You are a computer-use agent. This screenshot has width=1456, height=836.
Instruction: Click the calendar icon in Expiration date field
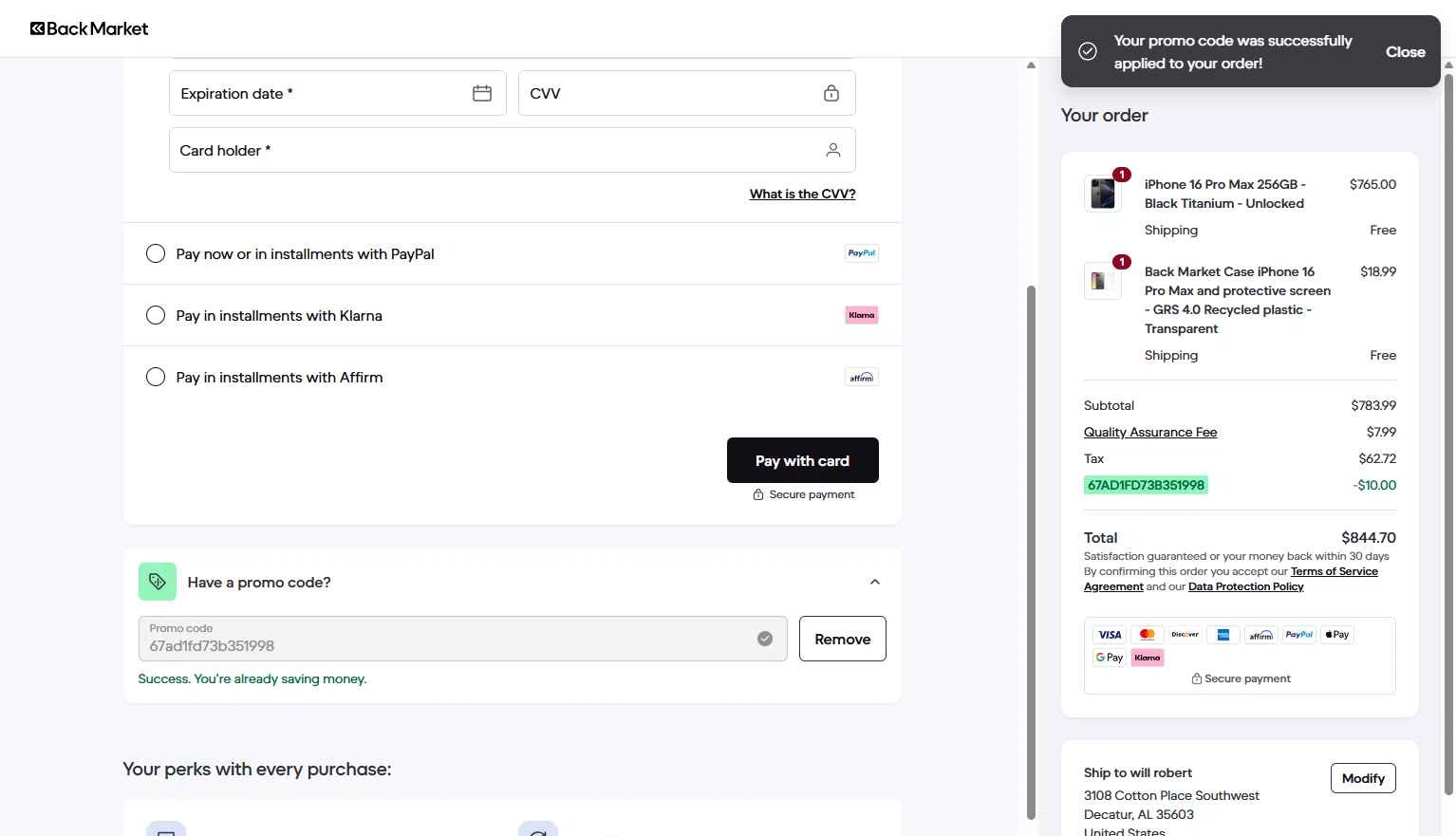482,93
